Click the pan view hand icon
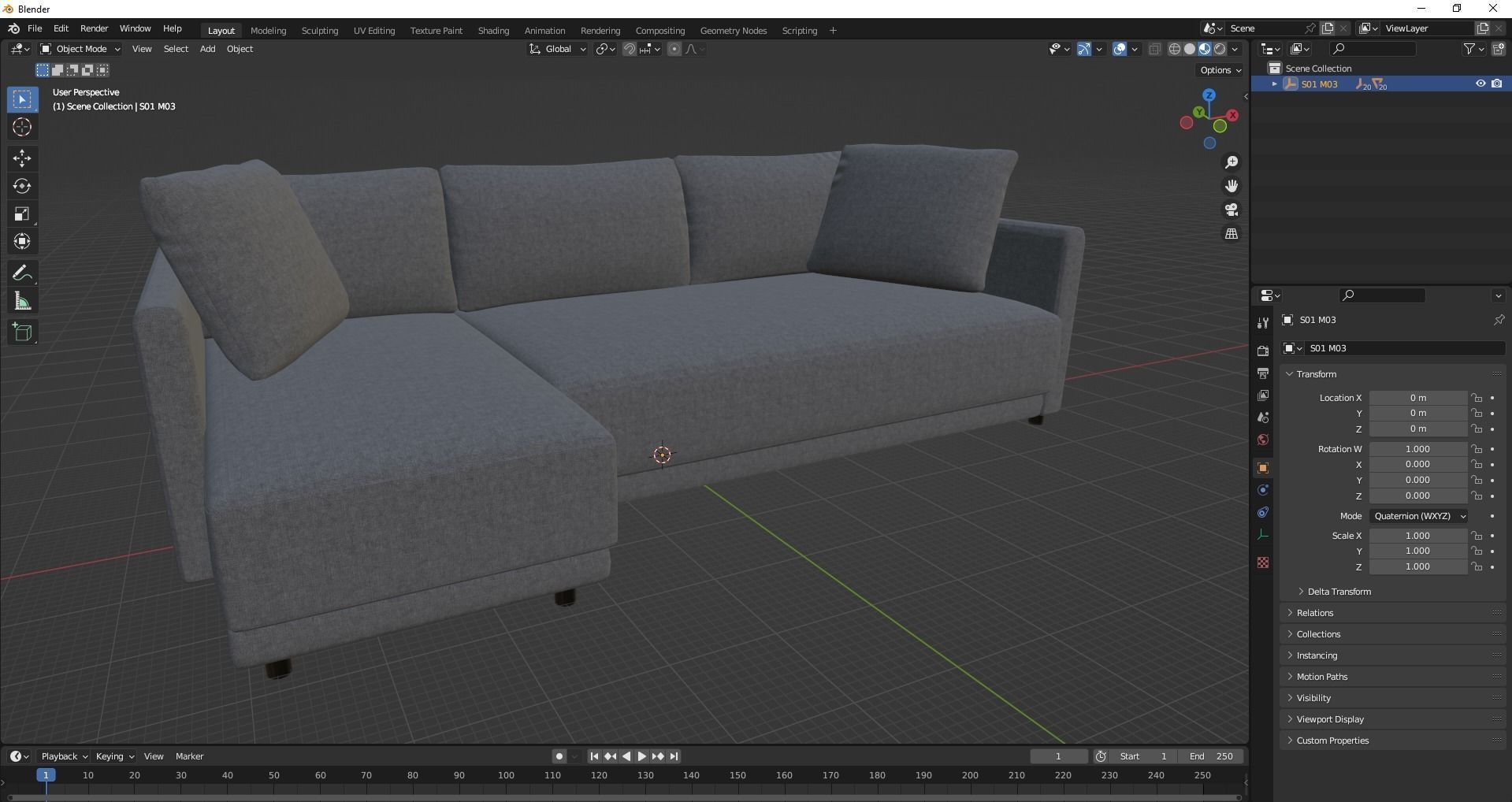The height and width of the screenshot is (802, 1512). coord(1232,186)
